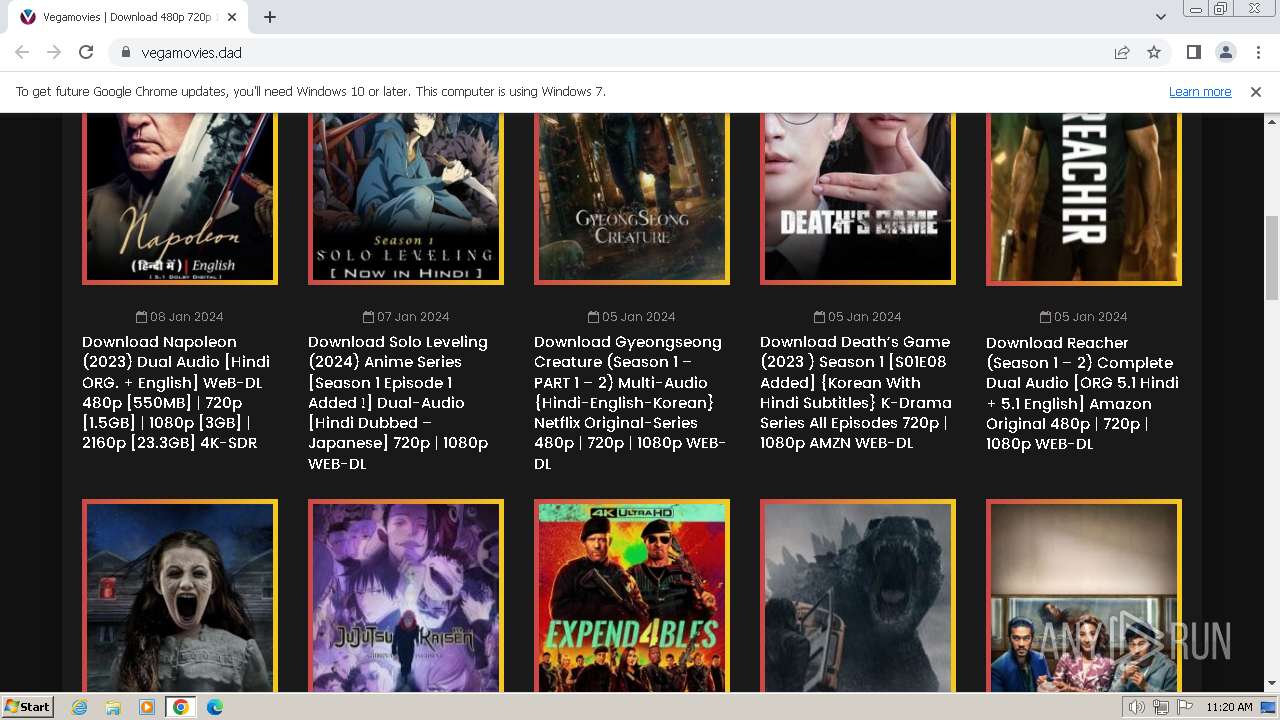
Task: Click the 05 Jan 2024 date under Death's Game
Action: (858, 317)
